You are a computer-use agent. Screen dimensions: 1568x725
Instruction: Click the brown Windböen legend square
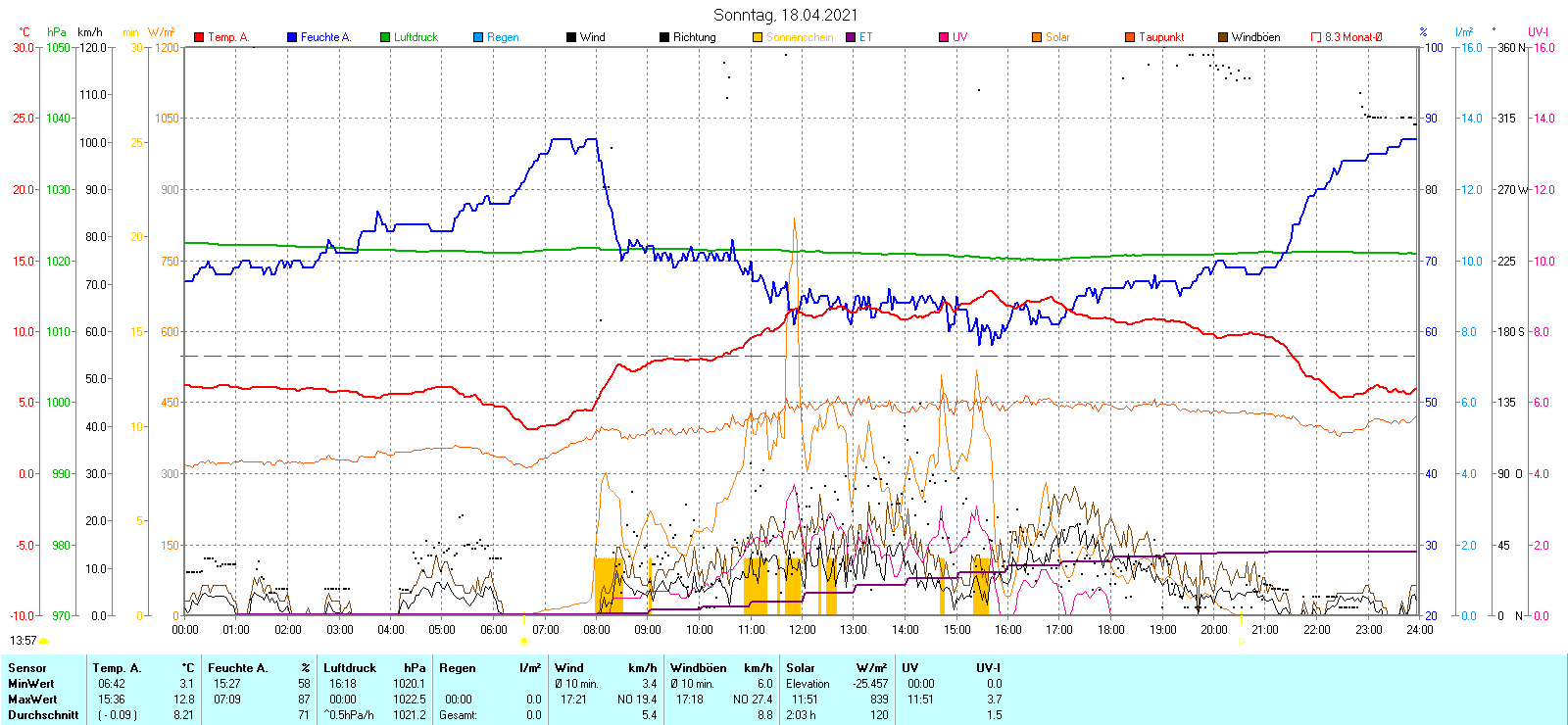pyautogui.click(x=1223, y=37)
